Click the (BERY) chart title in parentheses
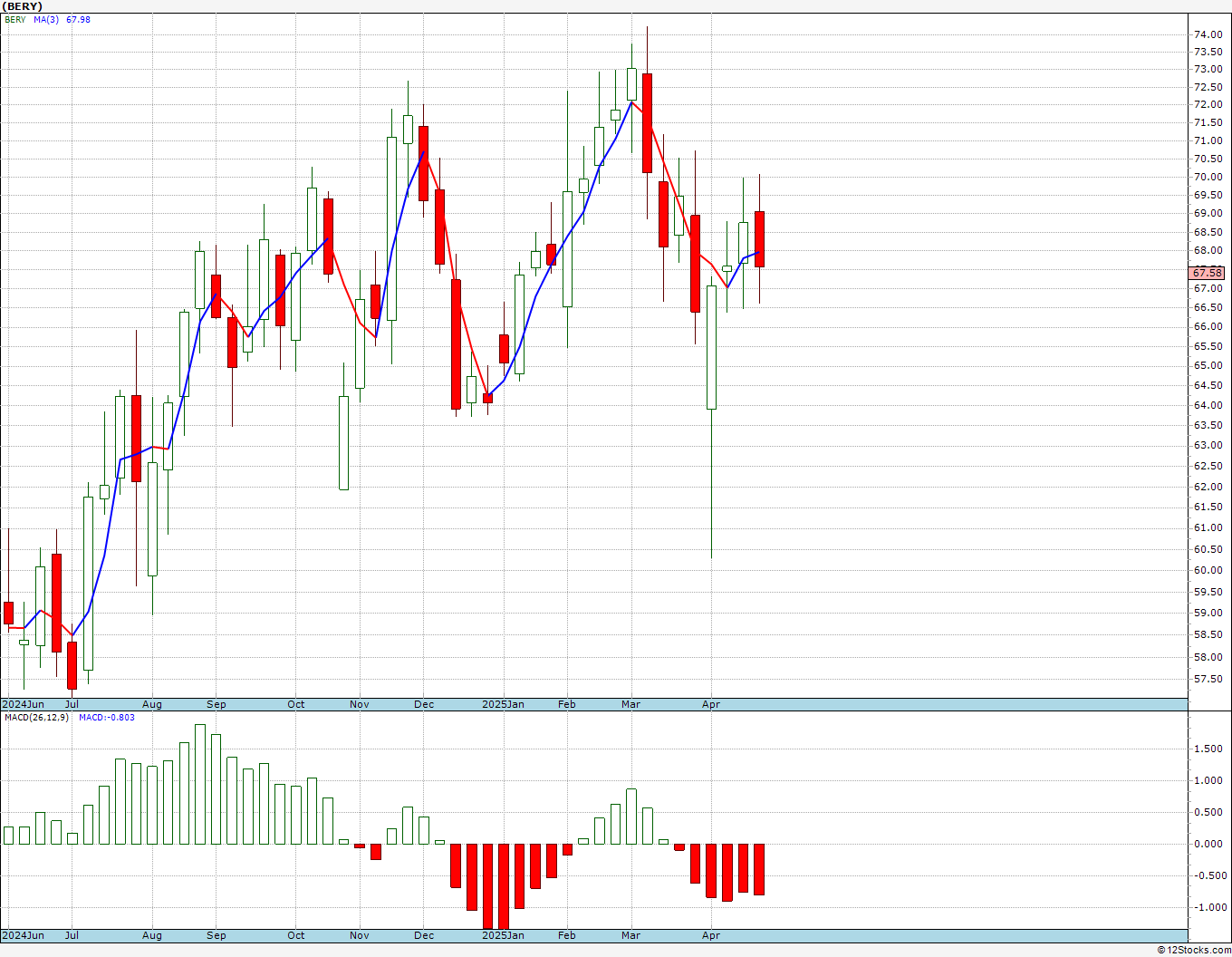Screen dimensions: 1232x957 tap(23, 6)
